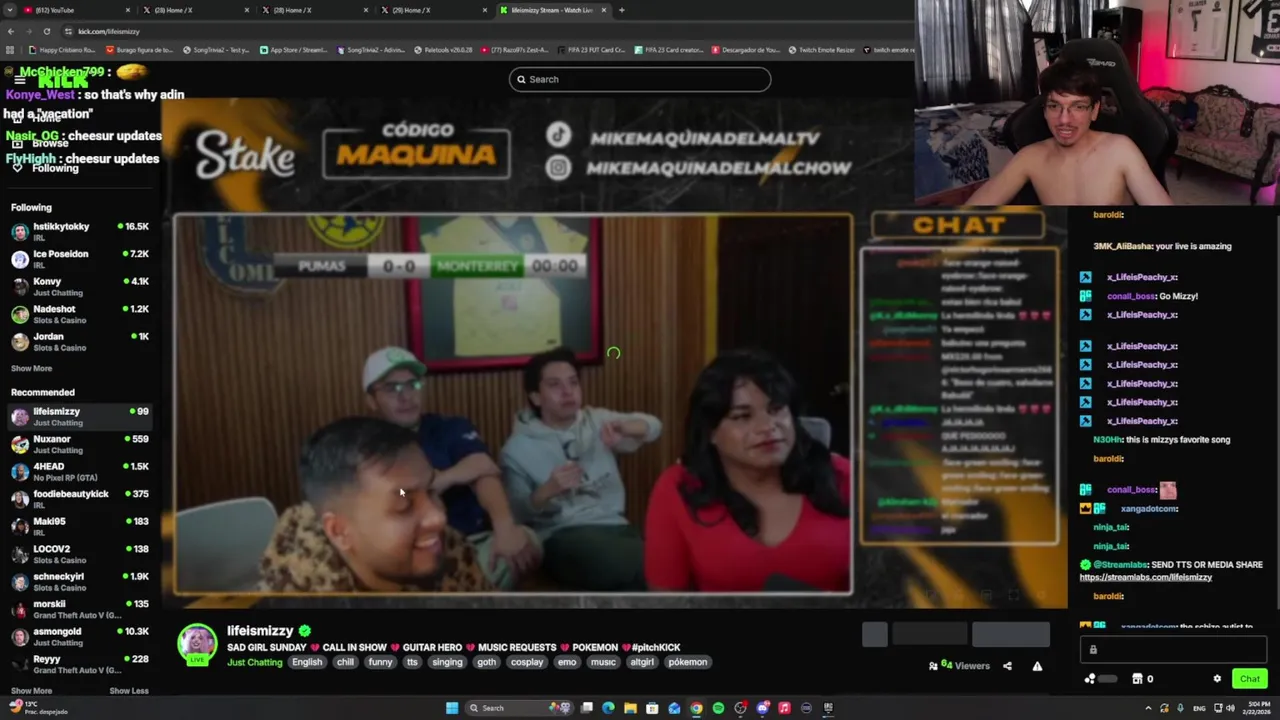Image resolution: width=1280 pixels, height=720 pixels.
Task: Open Just Chatting category link
Action: [254, 662]
